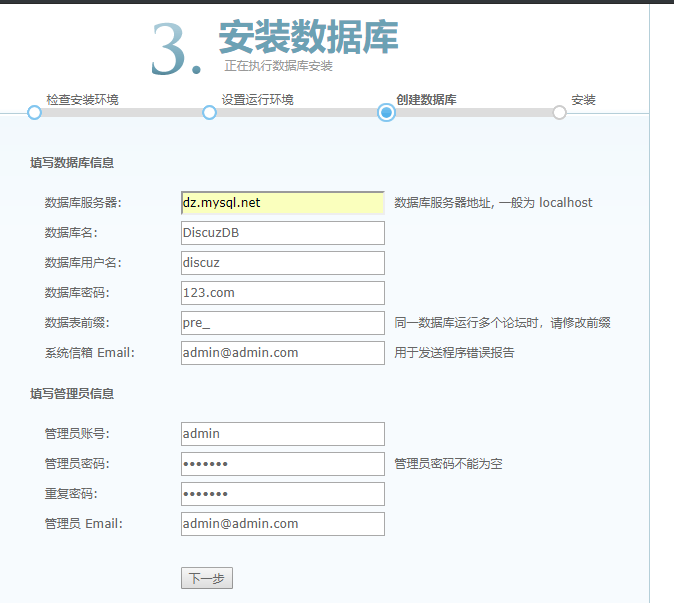Click the database server field containing dz.mysql.net
This screenshot has width=674, height=603.
(x=283, y=203)
